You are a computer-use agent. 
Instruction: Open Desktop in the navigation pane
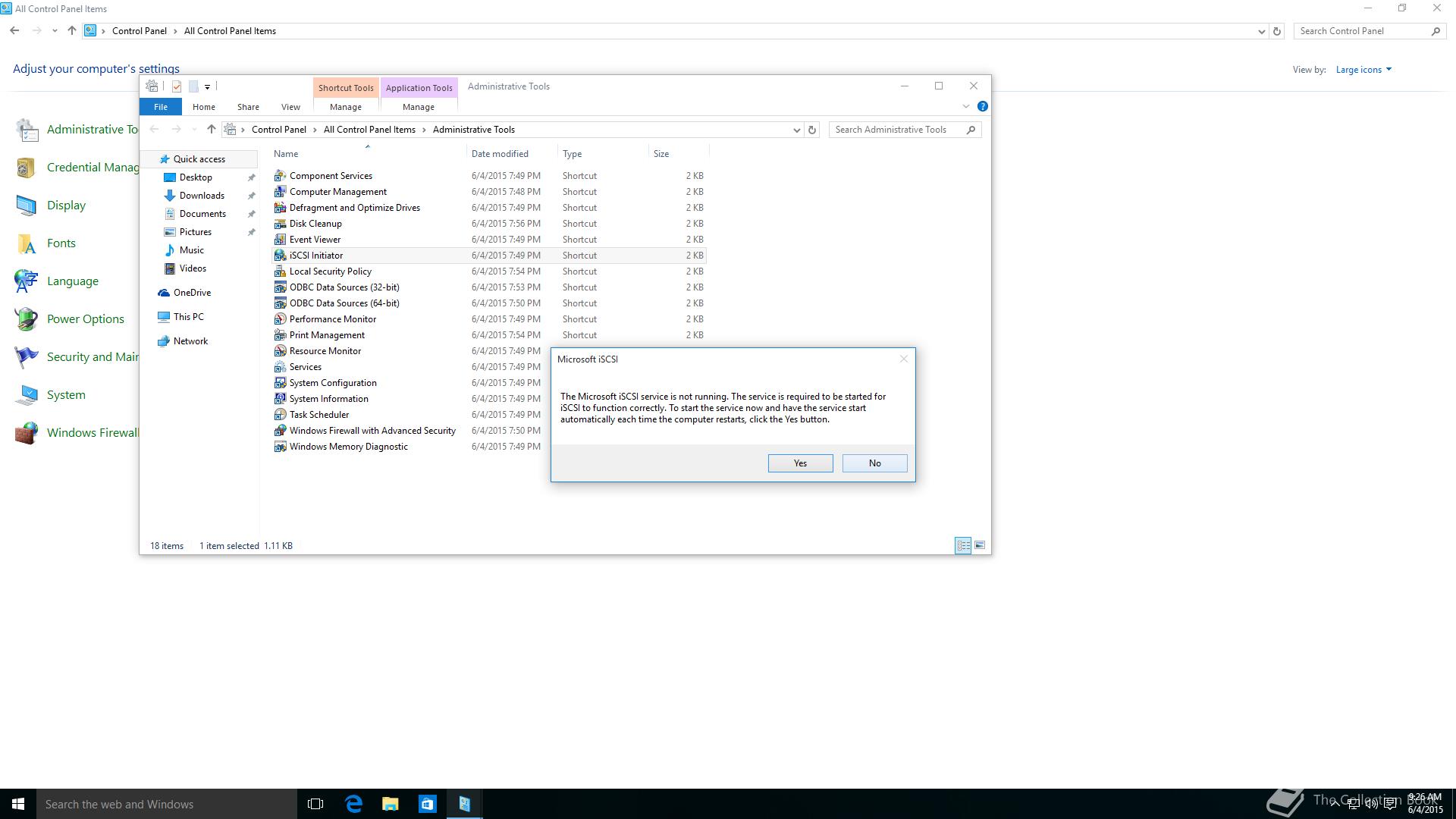[x=196, y=177]
